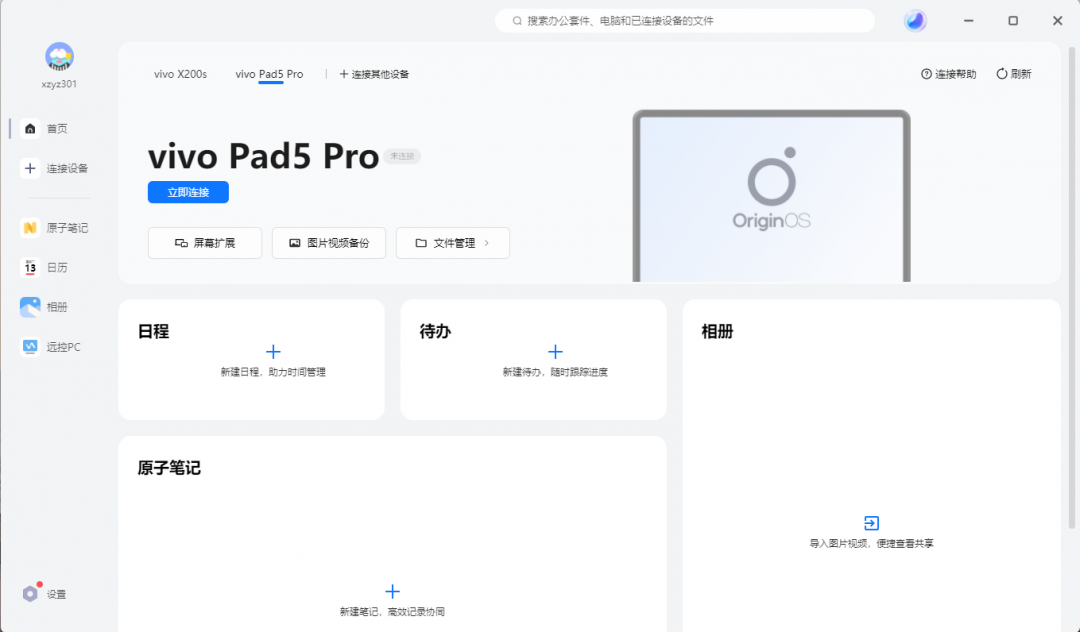This screenshot has height=632, width=1080.
Task: Click the 待办 card heading
Action: coord(435,332)
